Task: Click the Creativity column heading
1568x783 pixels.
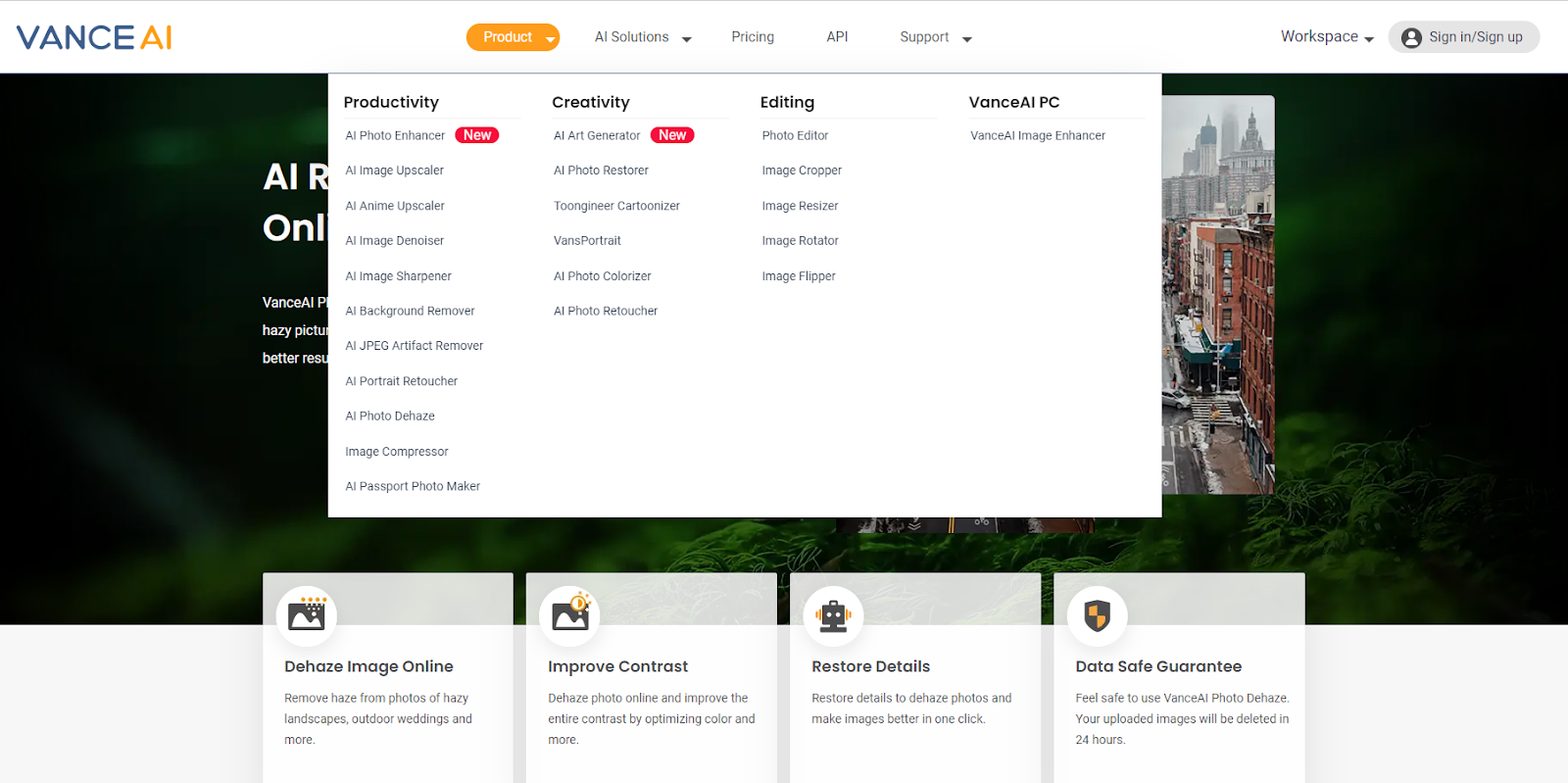Action: tap(590, 102)
